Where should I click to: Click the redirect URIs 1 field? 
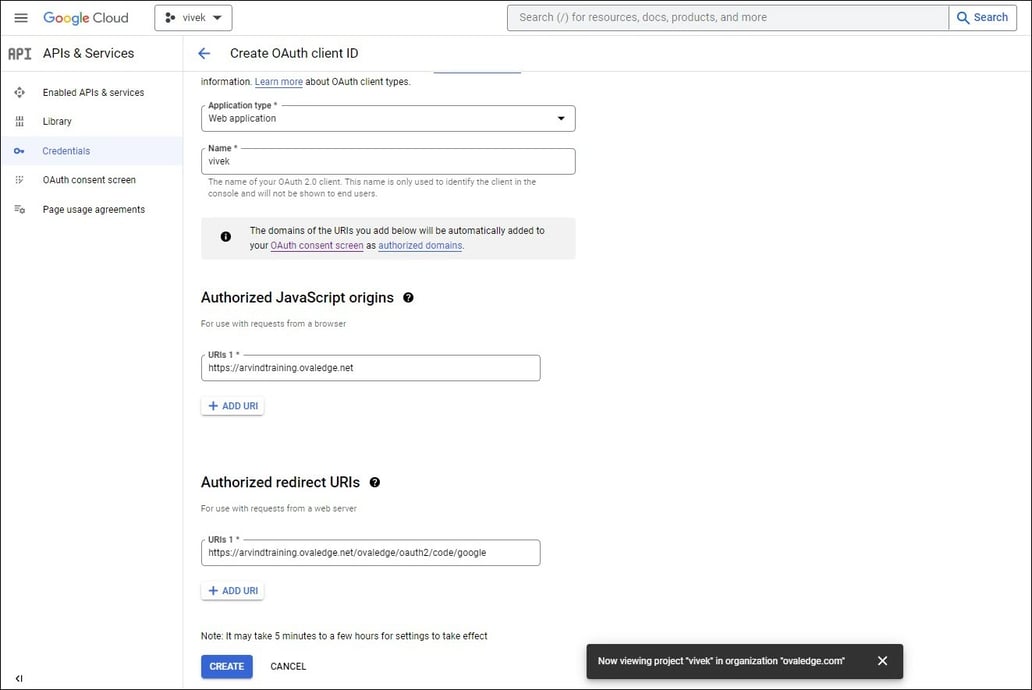point(371,553)
